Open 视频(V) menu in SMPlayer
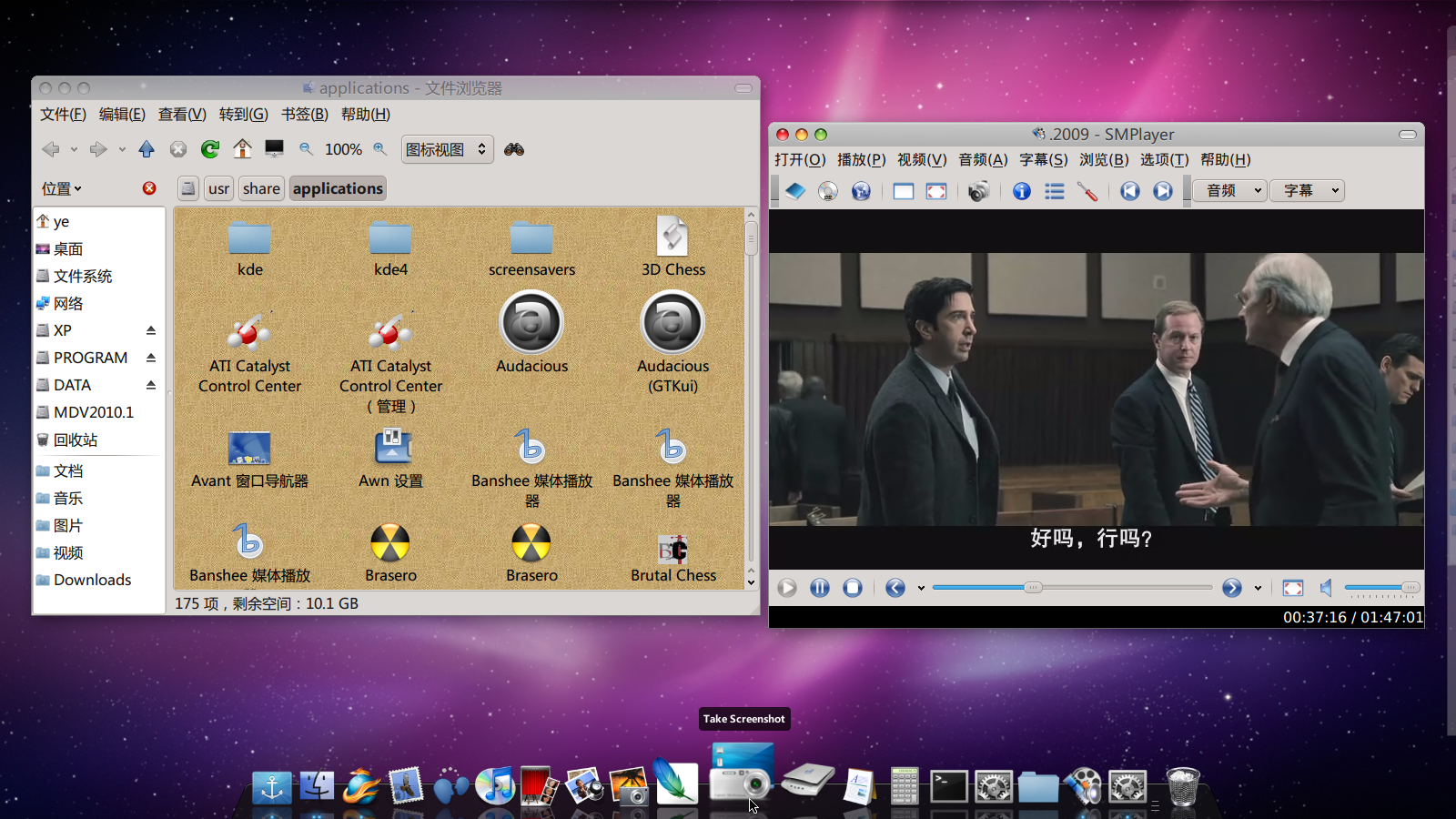The width and height of the screenshot is (1456, 819). [922, 160]
